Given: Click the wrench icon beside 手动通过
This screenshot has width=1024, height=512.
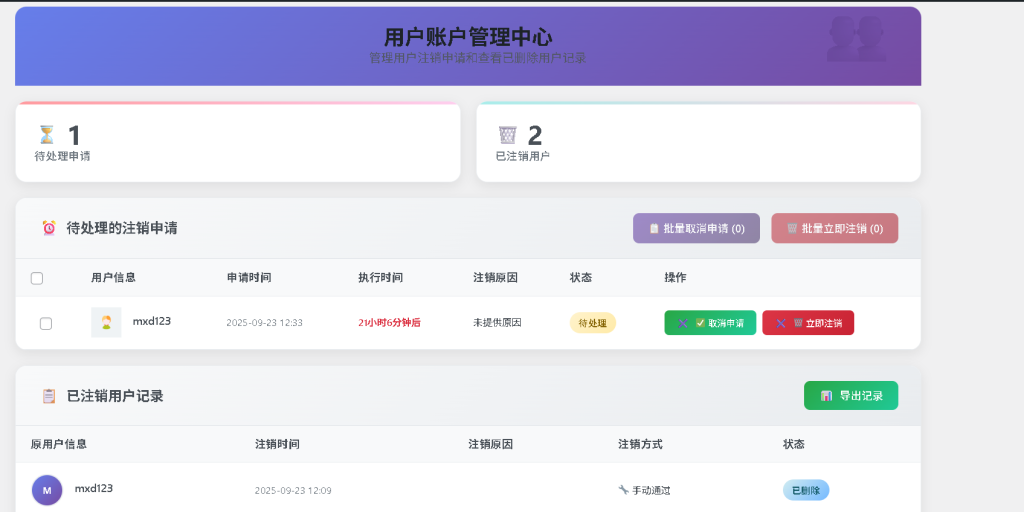Looking at the screenshot, I should (623, 490).
